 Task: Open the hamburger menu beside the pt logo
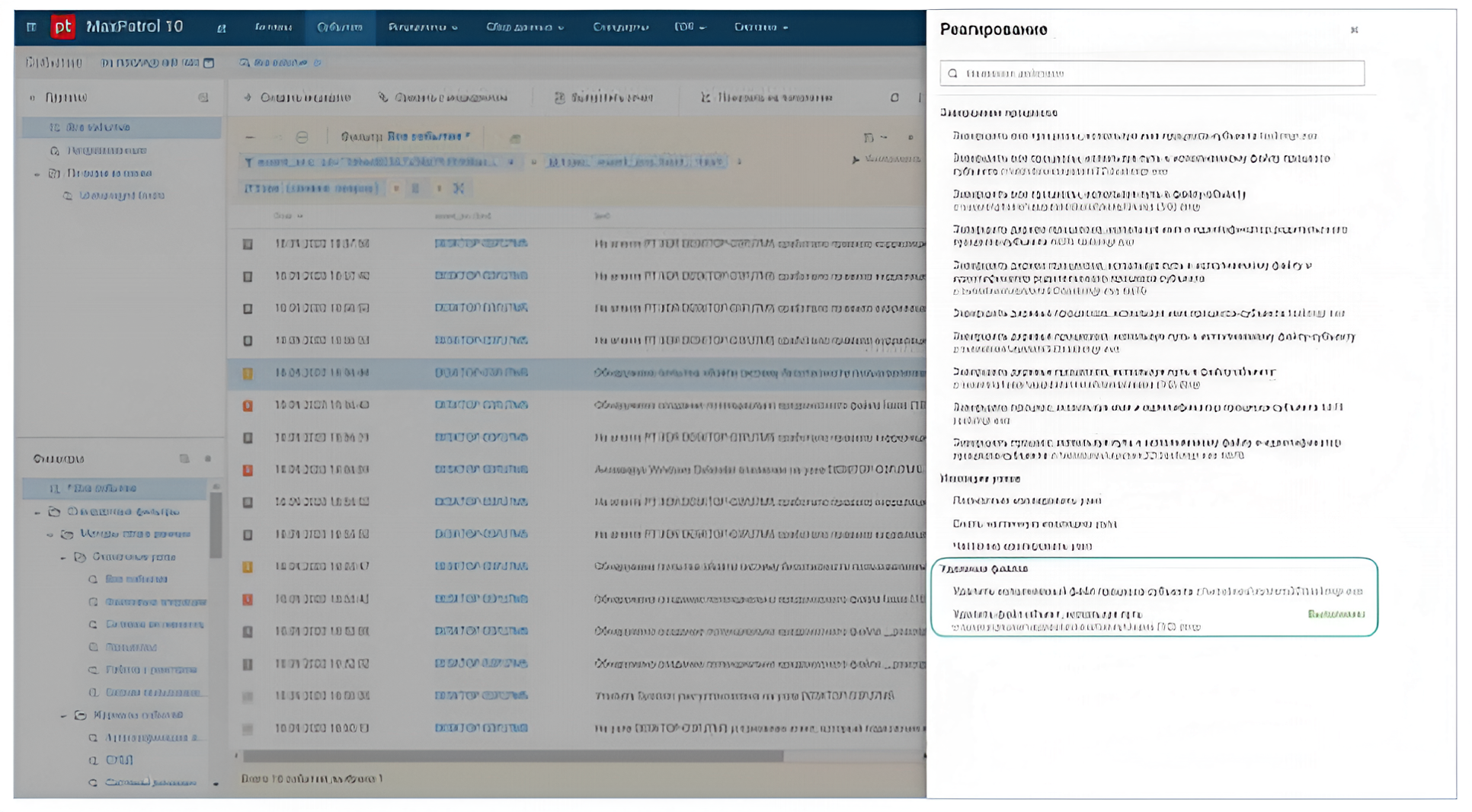31,27
